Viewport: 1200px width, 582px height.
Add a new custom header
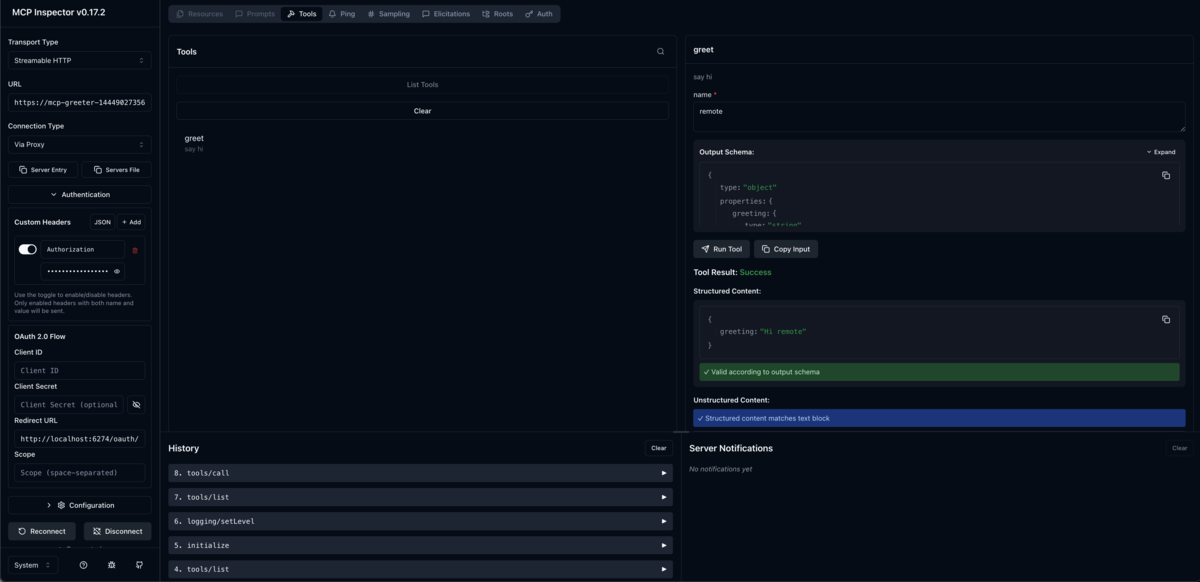[131, 222]
